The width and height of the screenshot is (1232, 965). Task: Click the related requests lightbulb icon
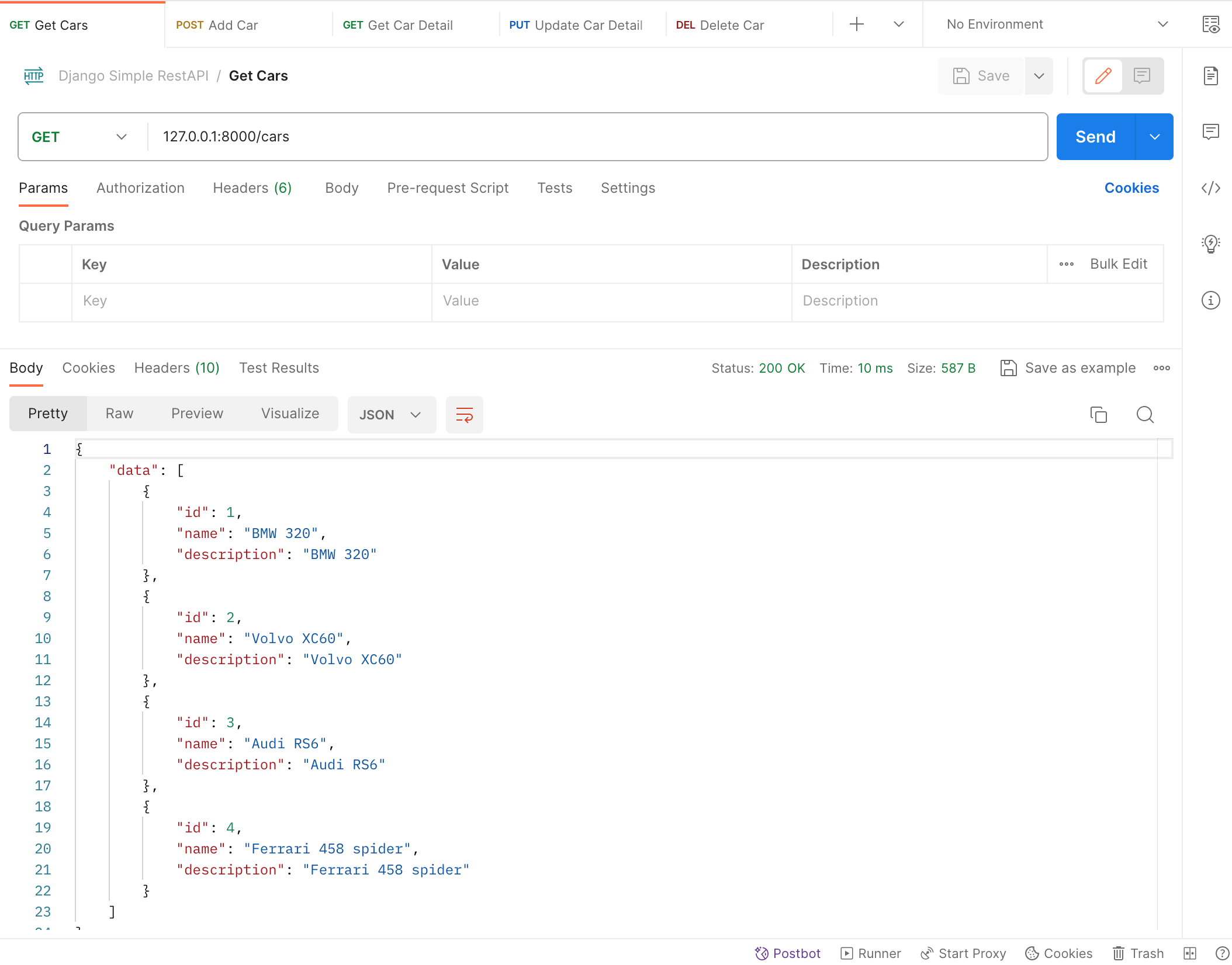pyautogui.click(x=1210, y=244)
